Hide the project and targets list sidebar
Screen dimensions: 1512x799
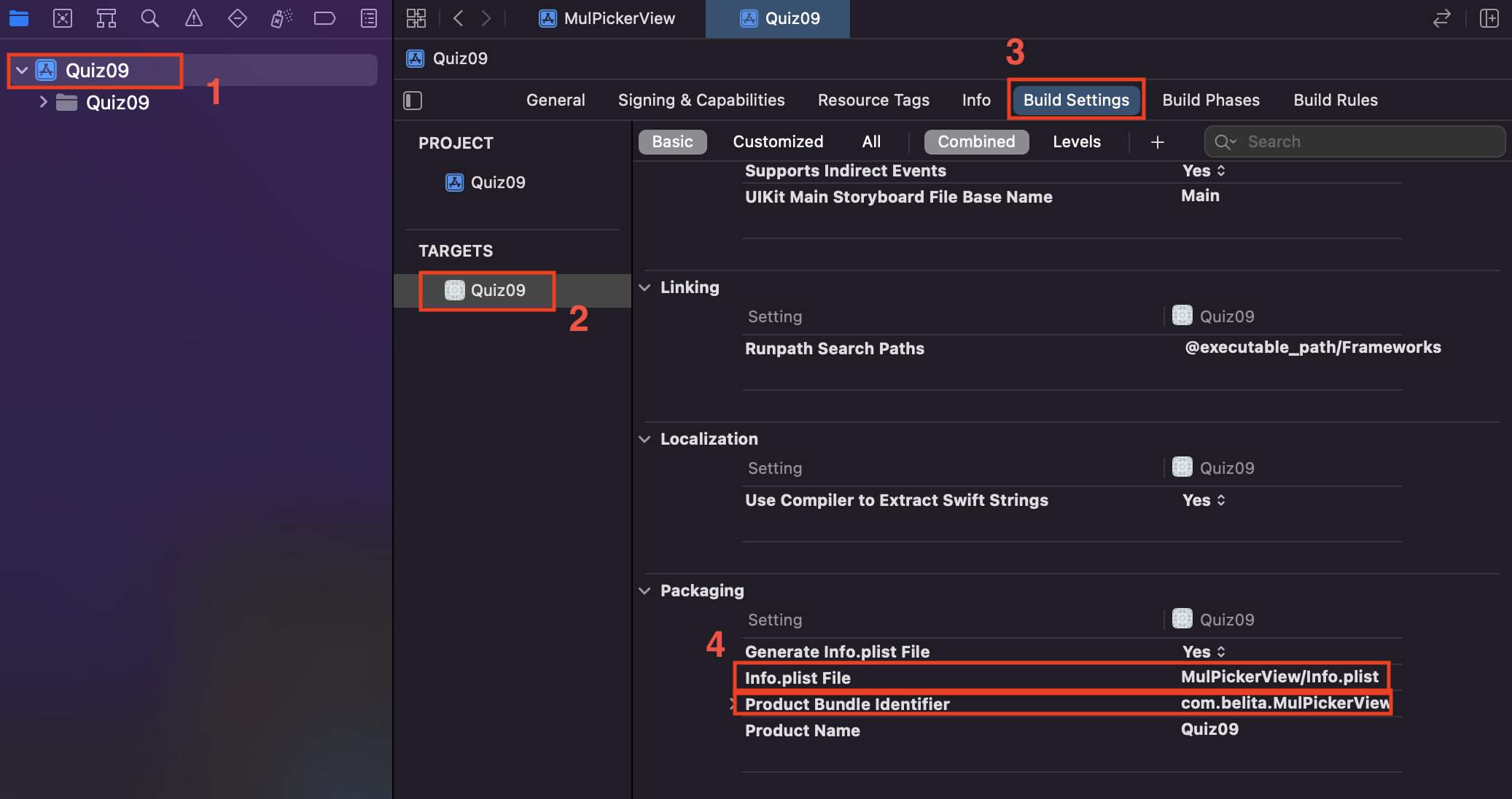click(413, 101)
